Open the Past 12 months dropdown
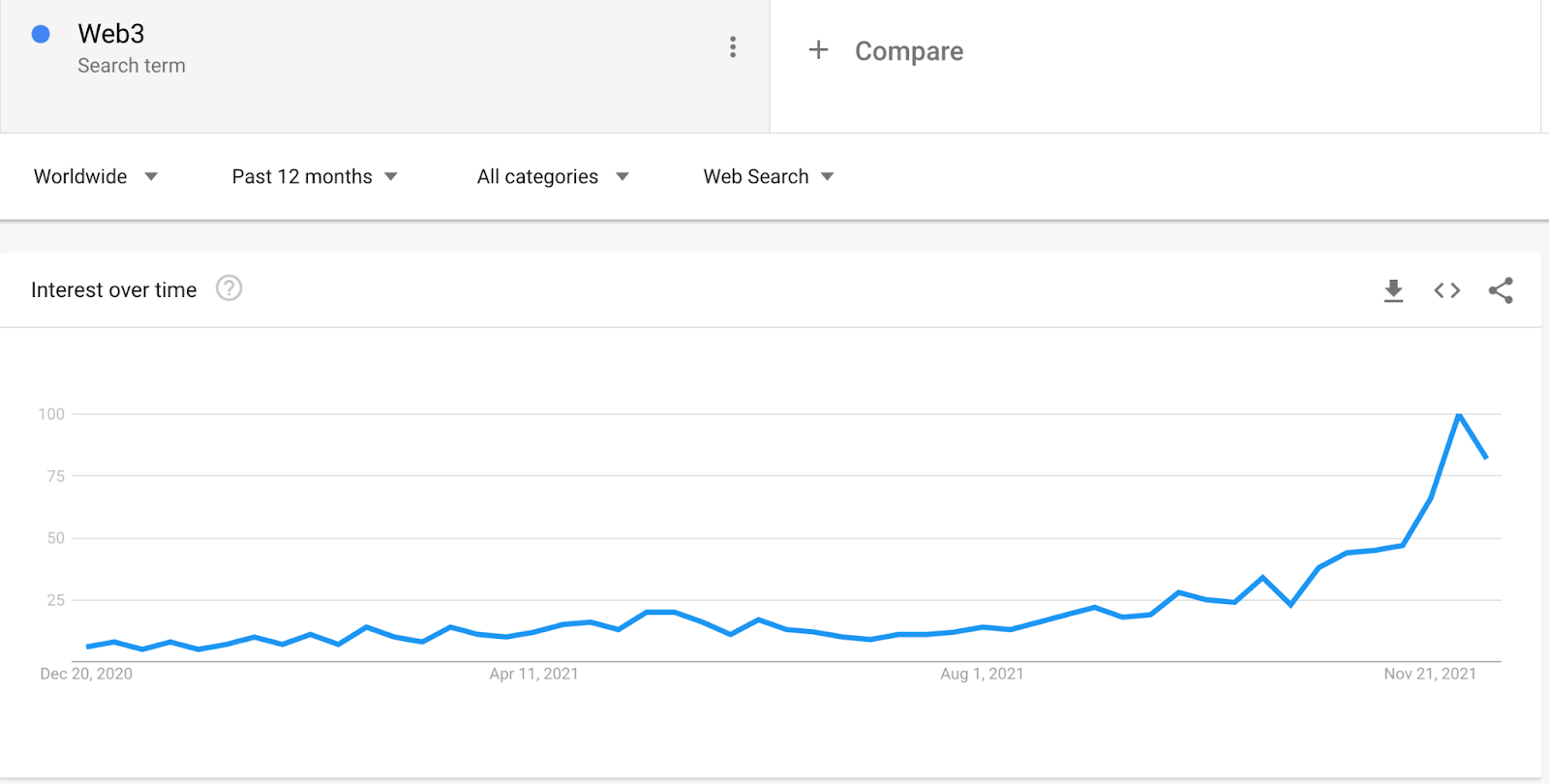This screenshot has height=784, width=1549. coord(314,176)
